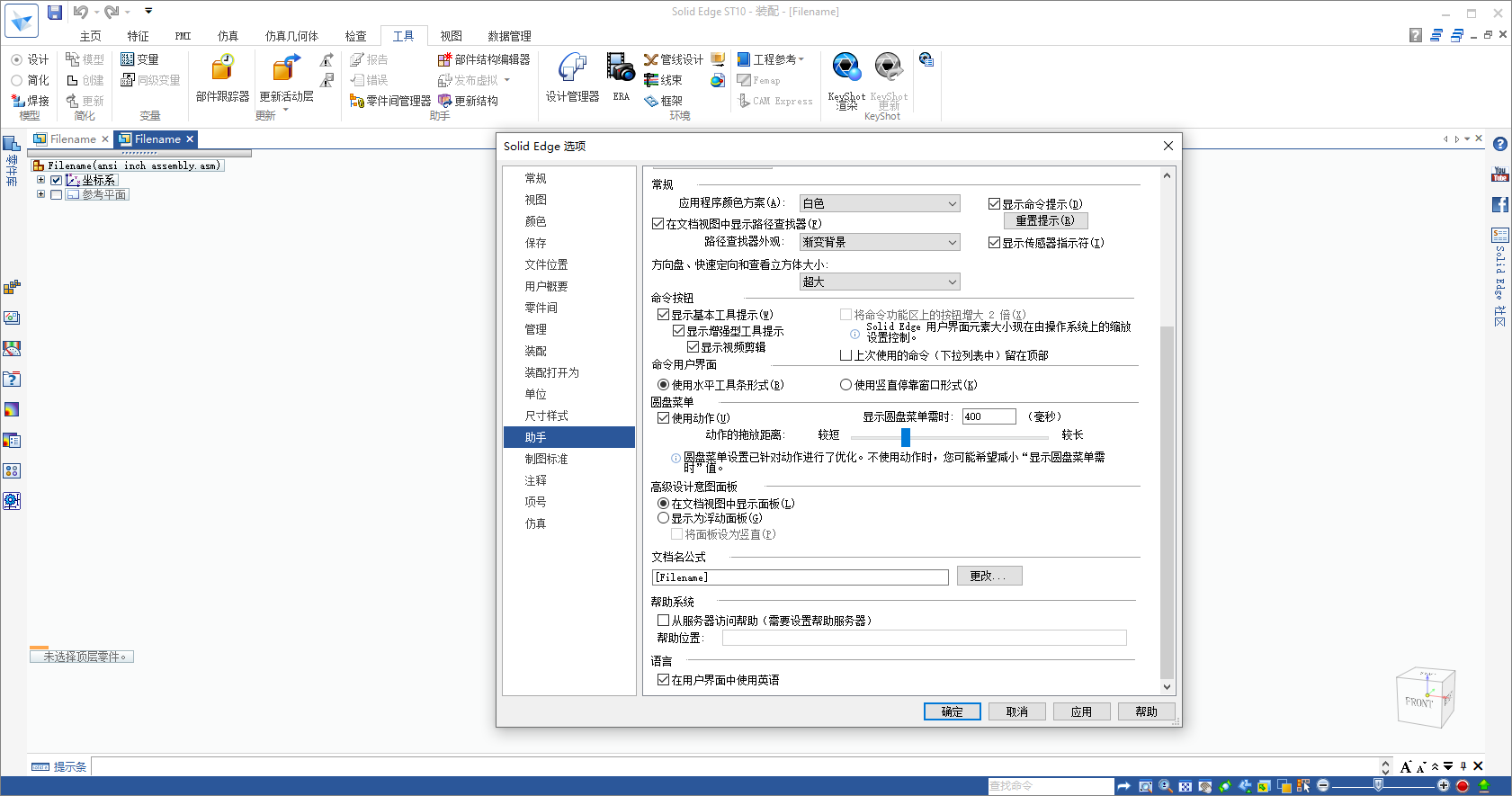1512x796 pixels.
Task: Click 更改 change button for filename formula
Action: (x=989, y=576)
